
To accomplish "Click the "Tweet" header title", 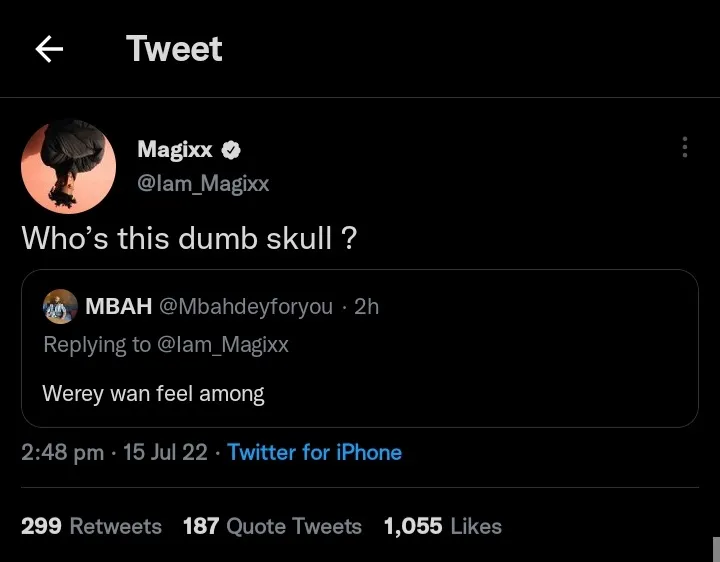I will 174,49.
